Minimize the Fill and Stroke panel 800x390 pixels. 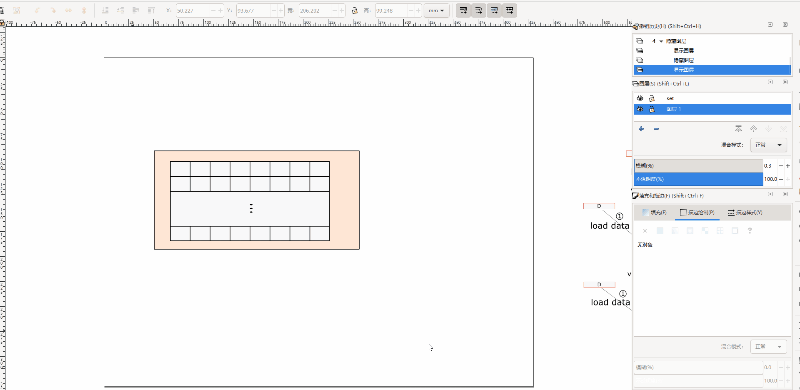point(770,194)
